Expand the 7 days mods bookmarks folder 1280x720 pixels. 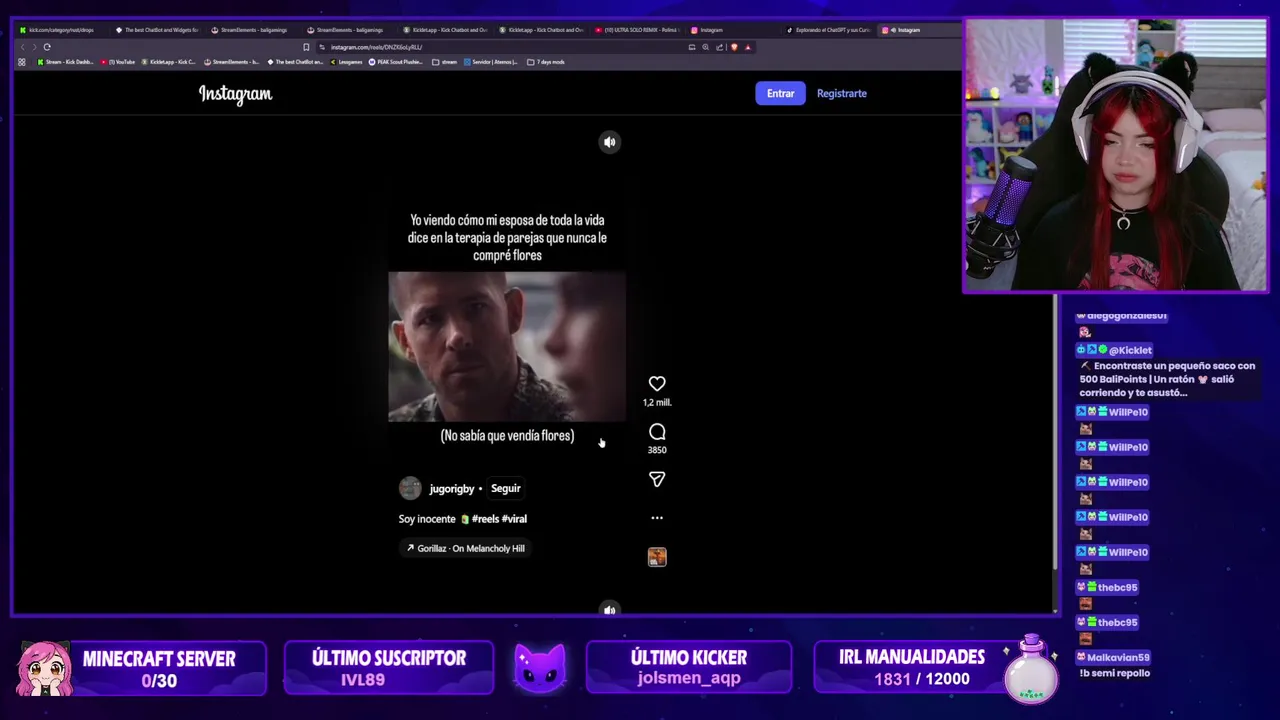coord(546,62)
